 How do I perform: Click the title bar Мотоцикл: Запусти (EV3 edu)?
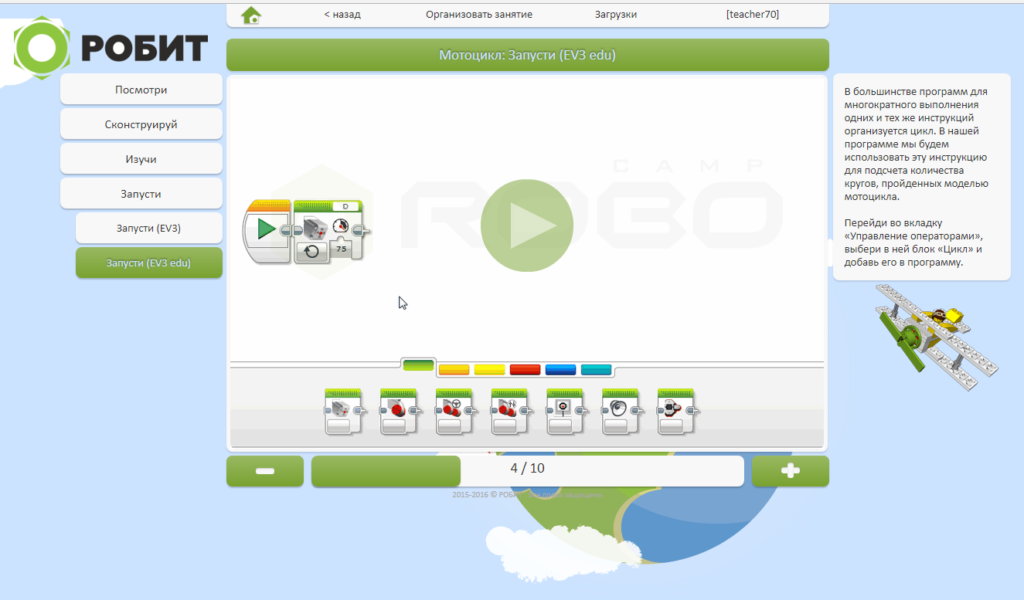(x=528, y=55)
